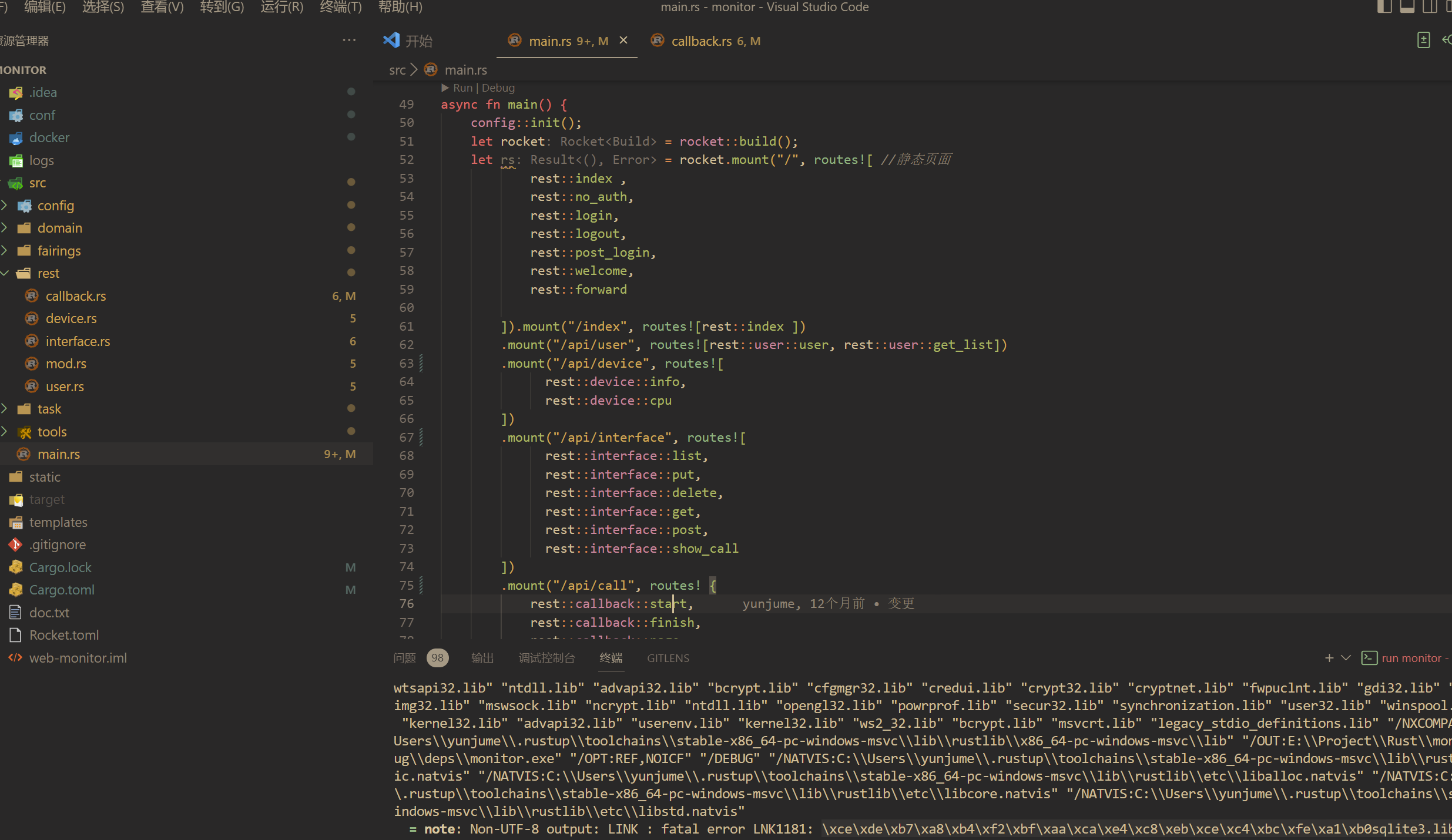Open the 运行(R) menu
1452x840 pixels.
click(282, 7)
